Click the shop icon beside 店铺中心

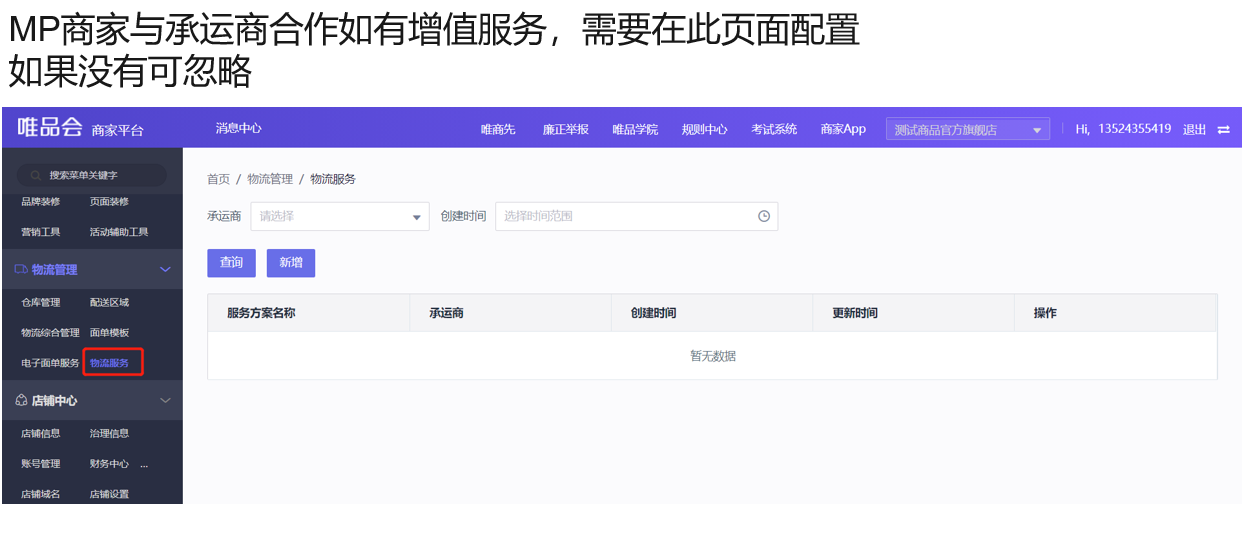[21, 400]
